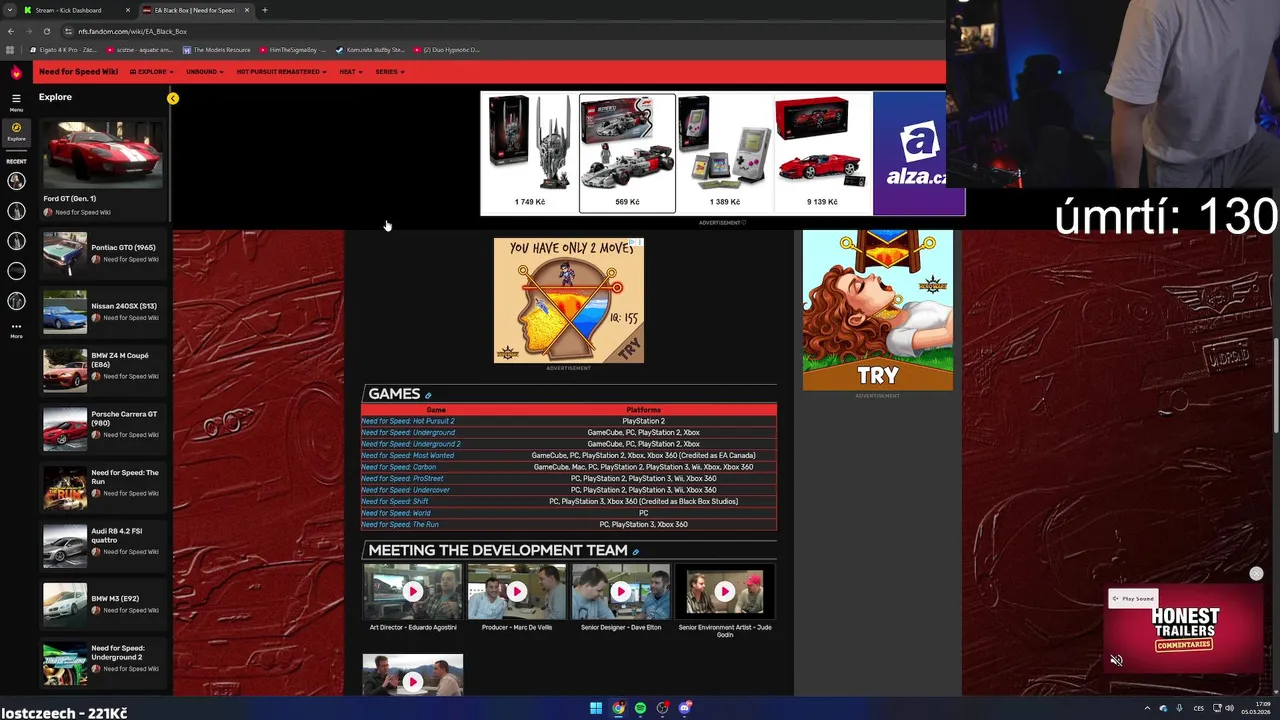Play the Art Director Eduardo Agostini video
This screenshot has height=720, width=1280.
tap(412, 591)
